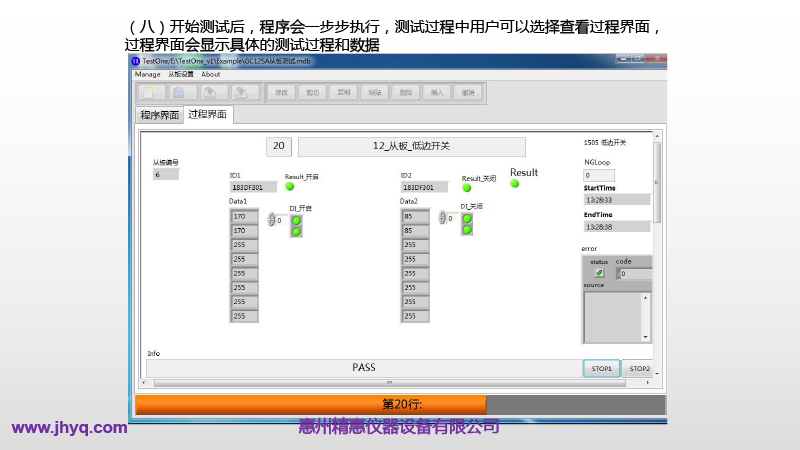
Task: Click the ID2 field showing 183DF301
Action: tap(424, 187)
